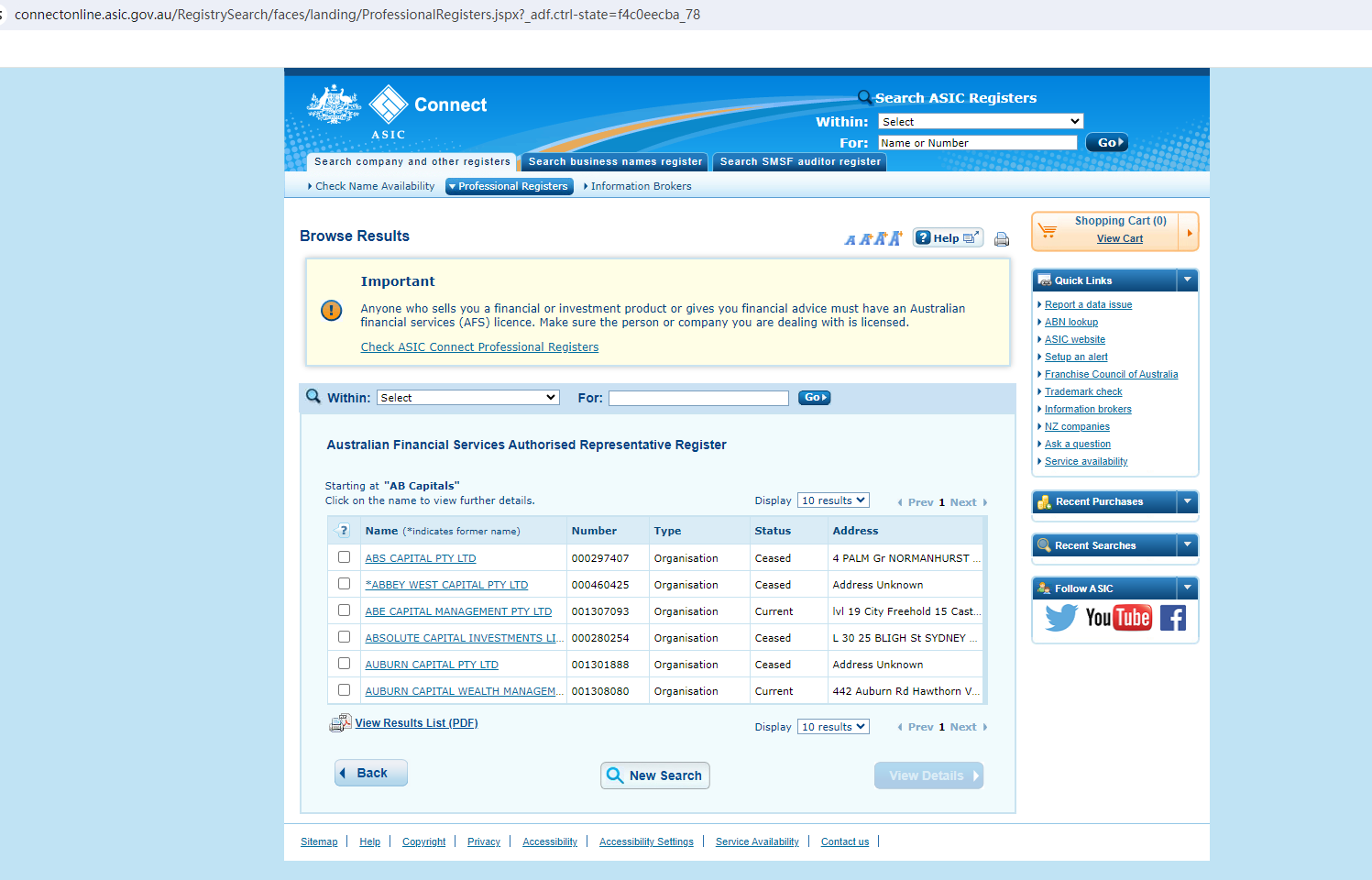Screen dimensions: 1372x880
Task: Click the Name or Number search field
Action: (x=977, y=143)
